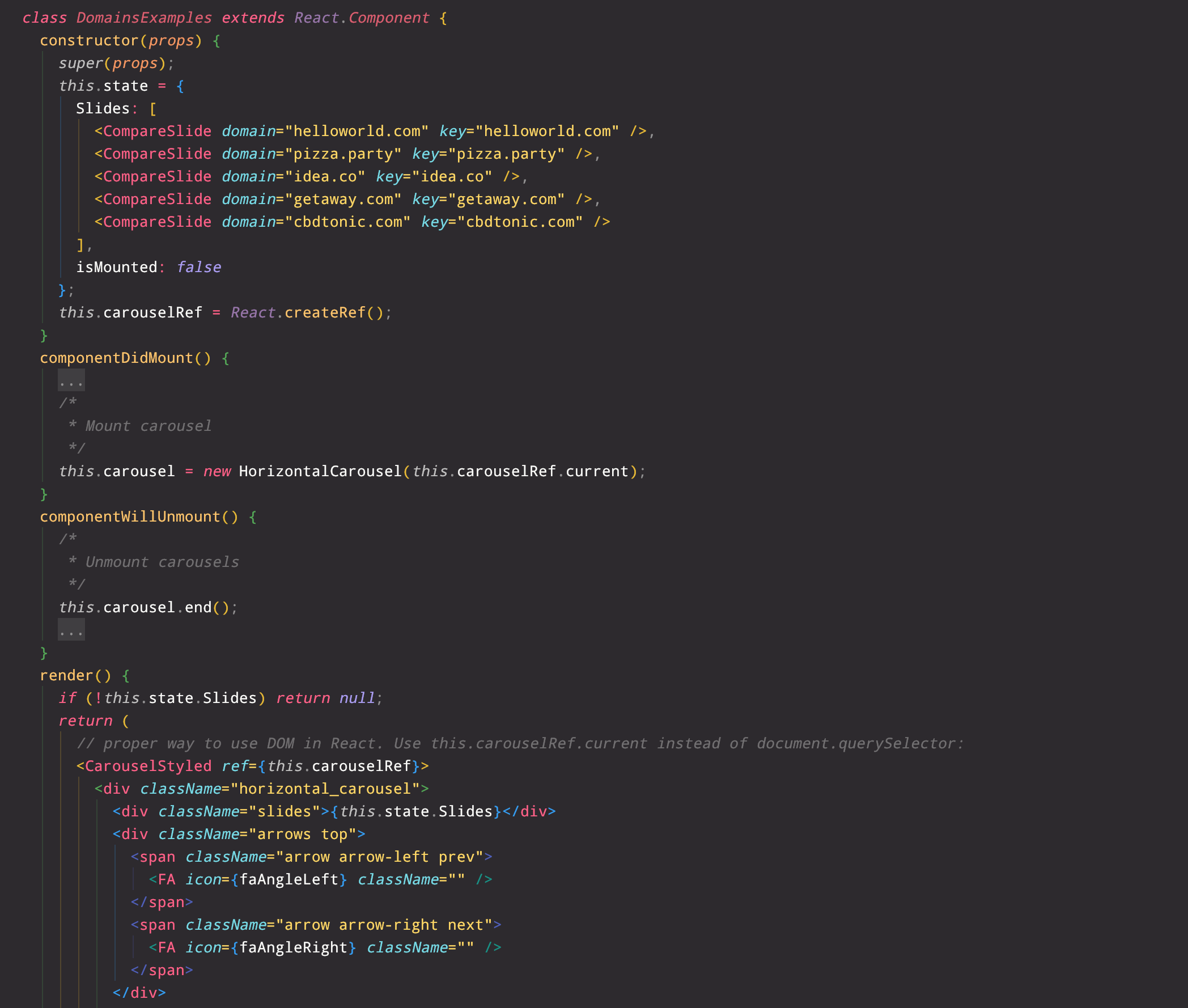Viewport: 1188px width, 1008px height.
Task: Click the faAngleLeft icon reference
Action: pos(288,879)
